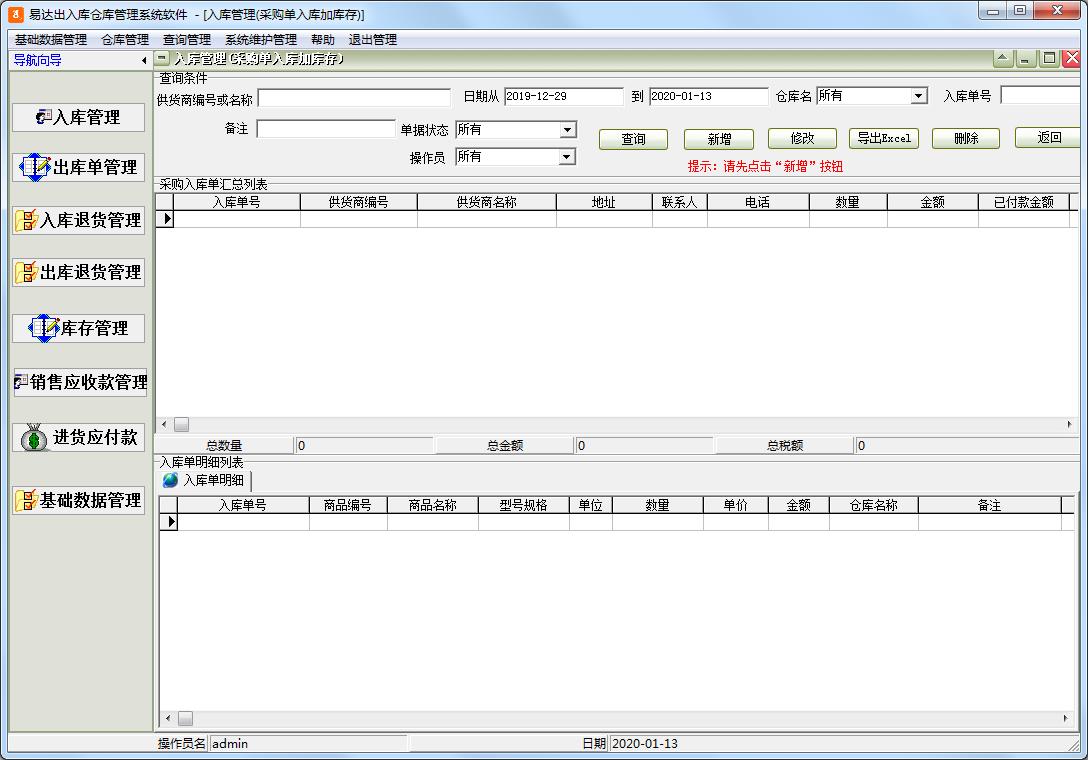
Task: Open the 系统维护管理 menu
Action: click(261, 40)
